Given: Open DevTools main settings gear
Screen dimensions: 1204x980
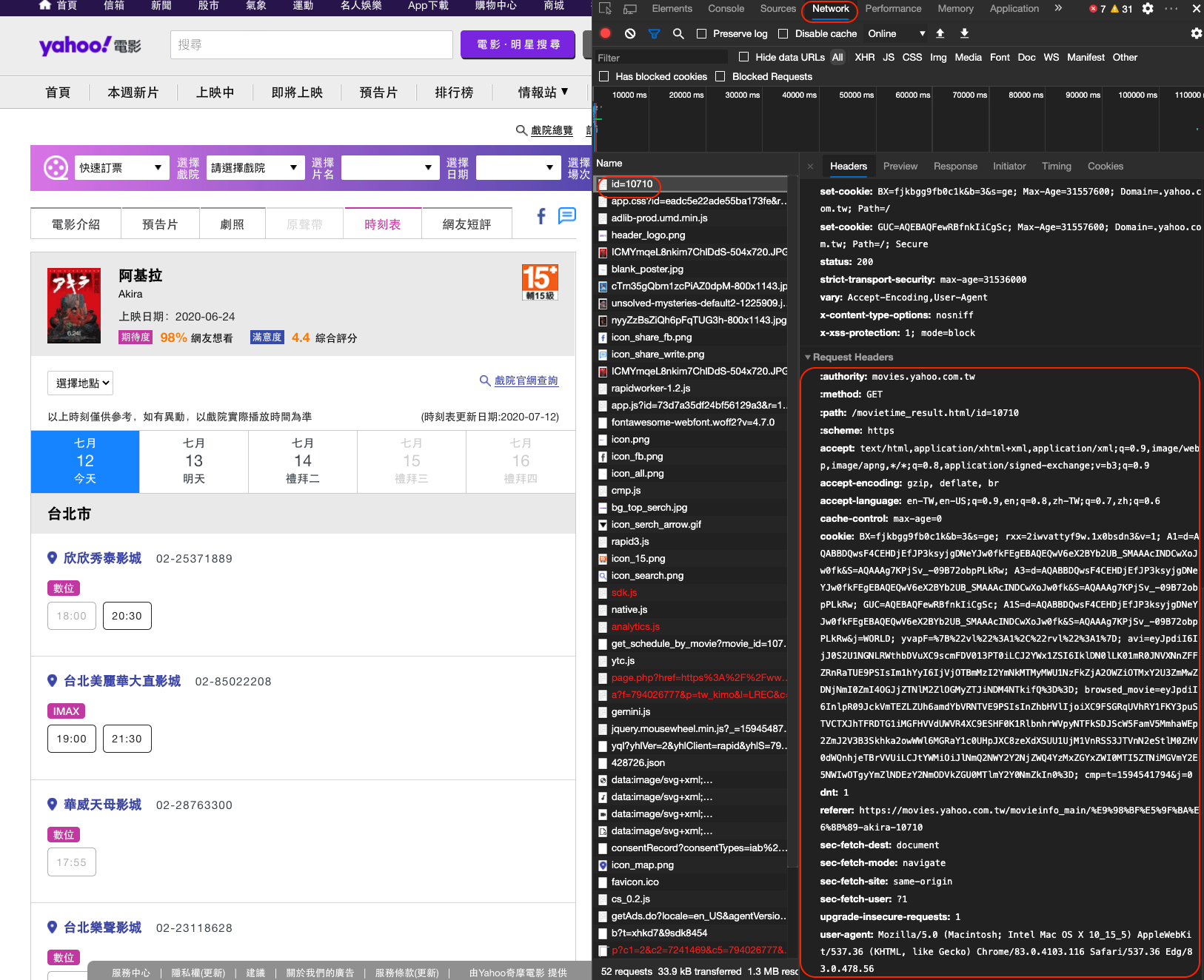Looking at the screenshot, I should click(1148, 9).
